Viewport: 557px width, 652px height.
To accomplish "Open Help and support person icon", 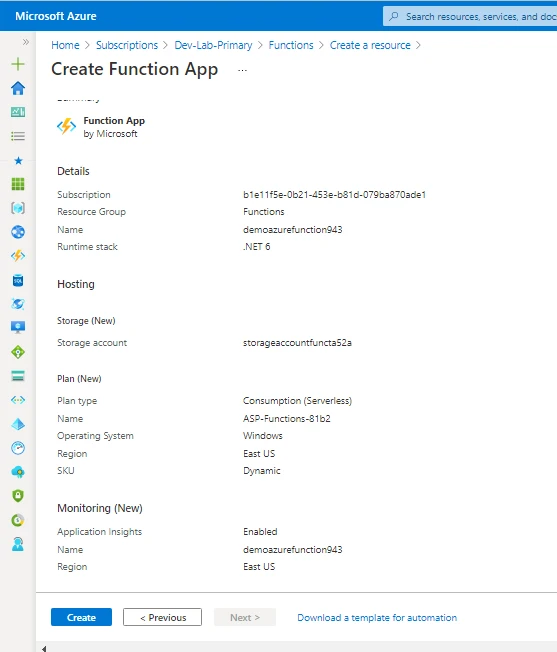I will [x=18, y=544].
